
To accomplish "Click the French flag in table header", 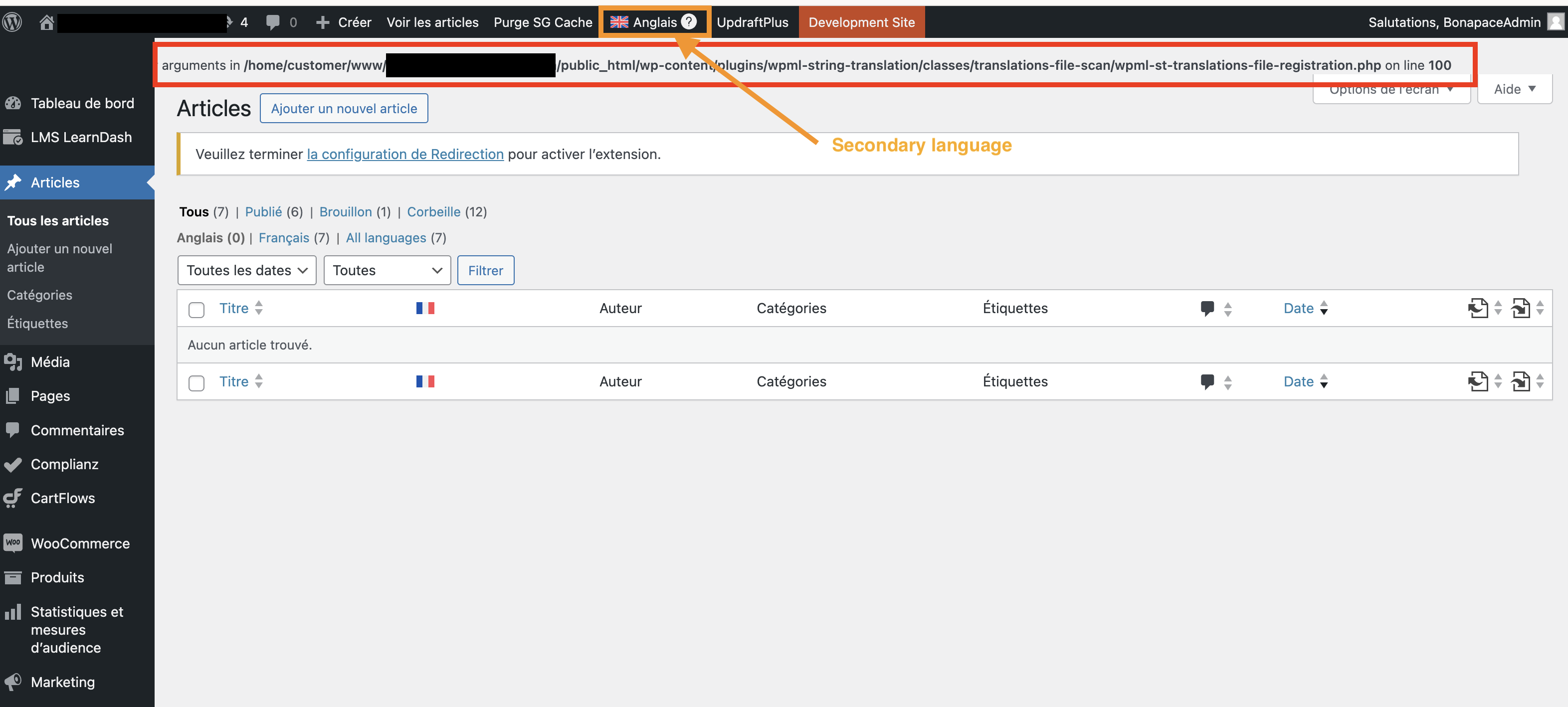I will [x=425, y=309].
